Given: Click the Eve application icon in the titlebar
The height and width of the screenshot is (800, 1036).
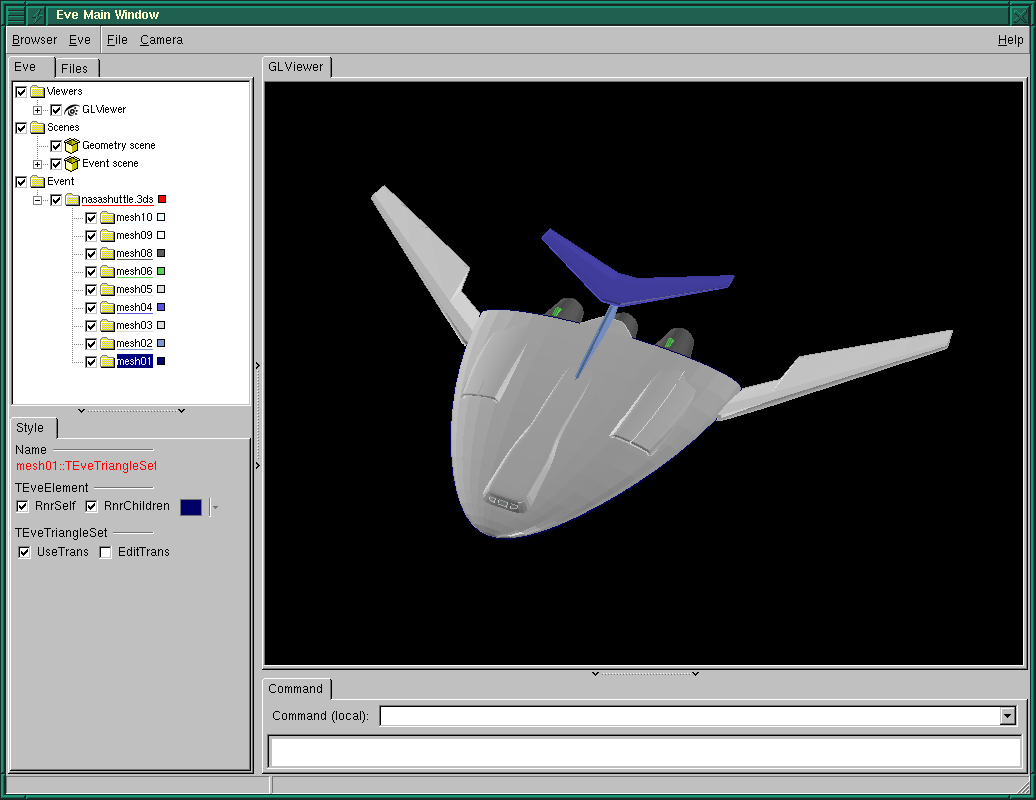Looking at the screenshot, I should click(x=37, y=14).
